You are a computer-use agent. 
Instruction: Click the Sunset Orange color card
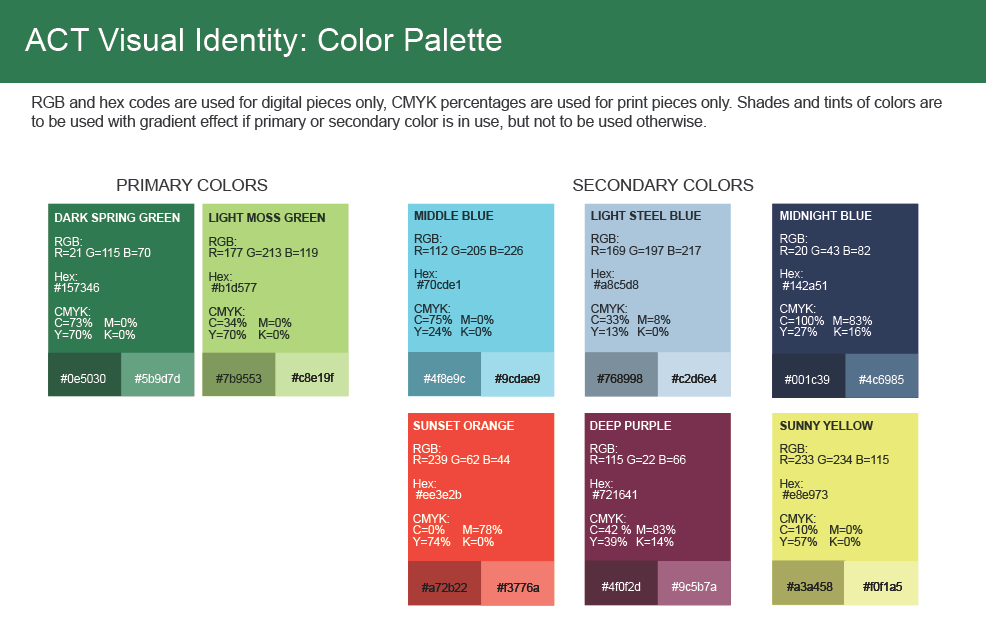click(x=481, y=486)
